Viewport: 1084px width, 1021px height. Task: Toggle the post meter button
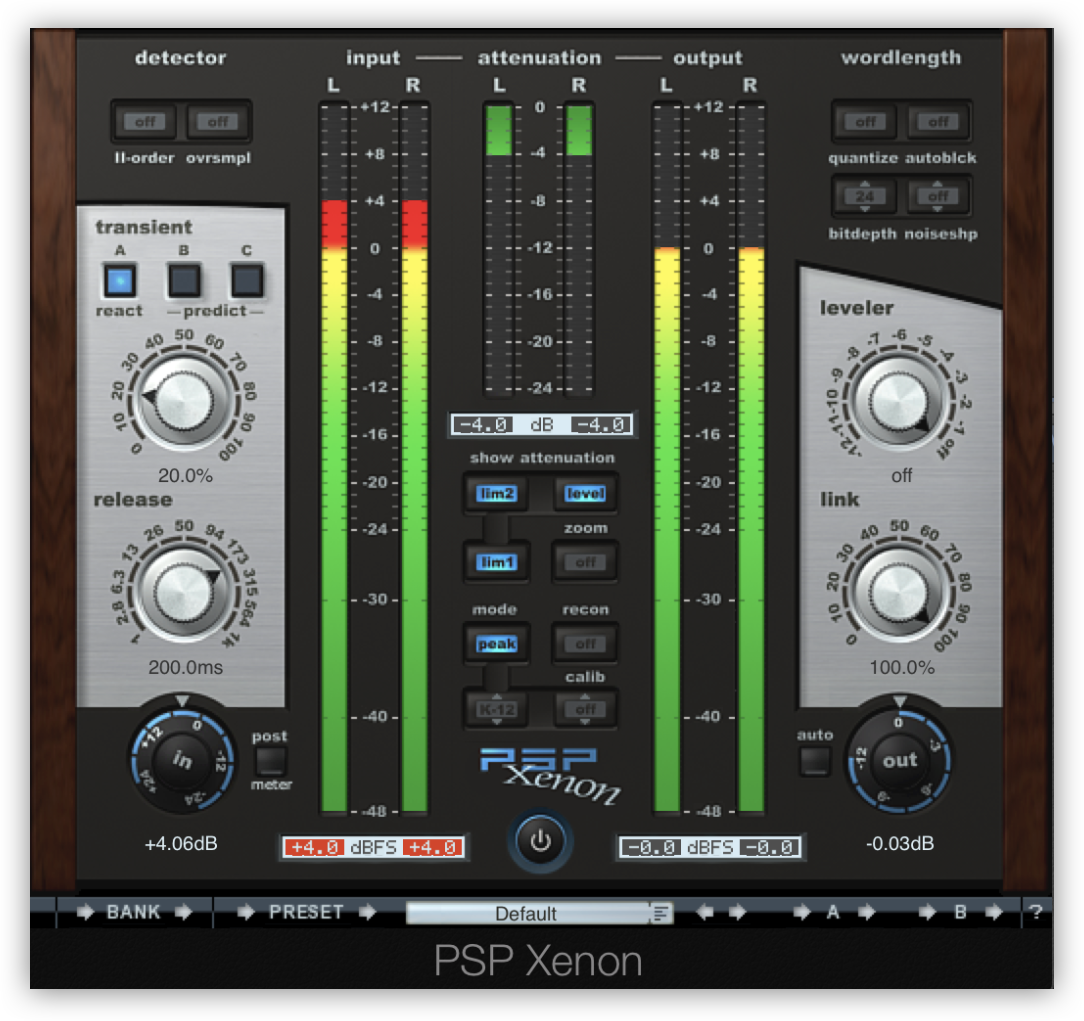click(x=270, y=760)
